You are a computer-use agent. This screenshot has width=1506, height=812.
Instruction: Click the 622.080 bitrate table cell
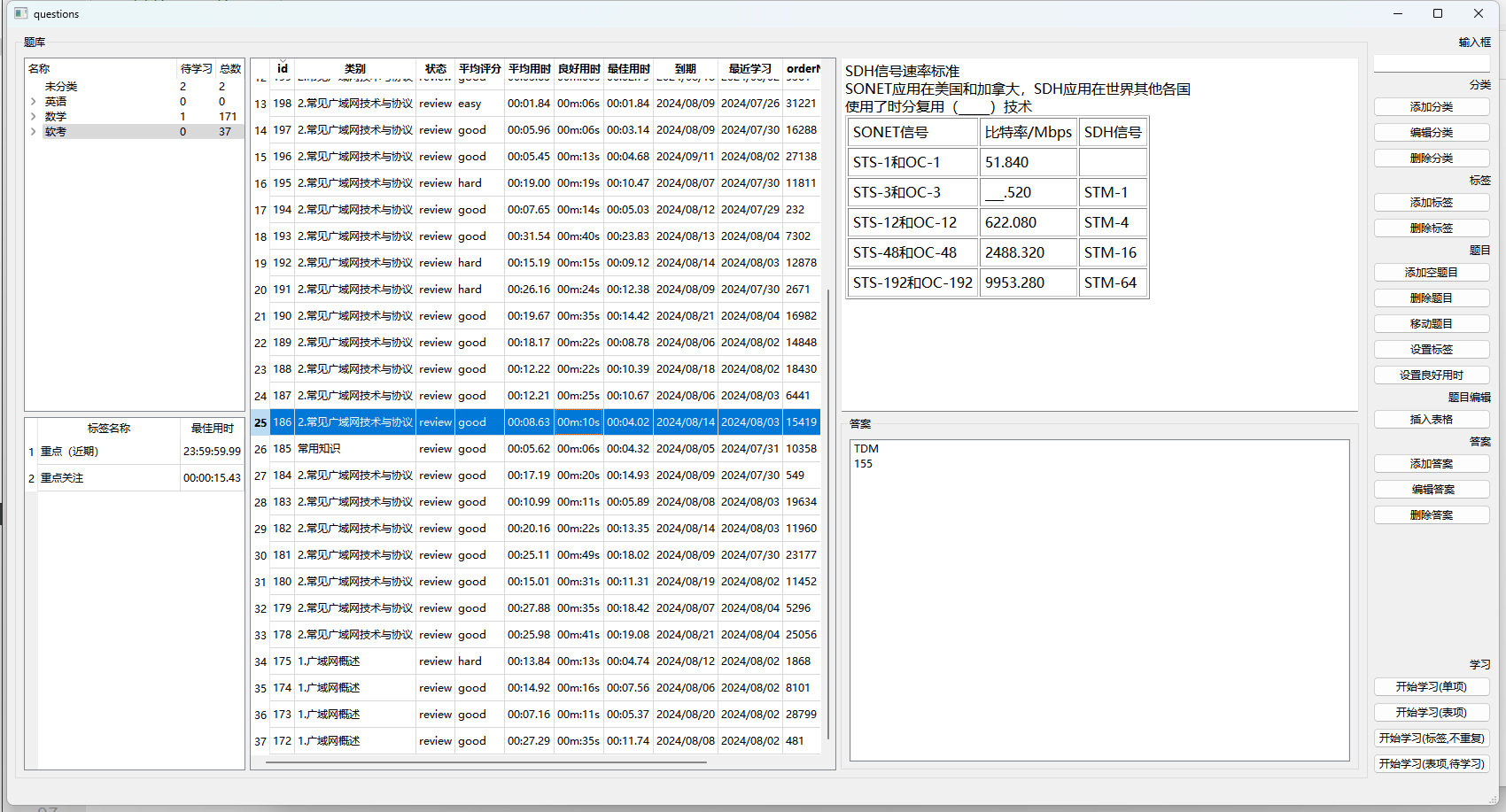coord(1029,223)
